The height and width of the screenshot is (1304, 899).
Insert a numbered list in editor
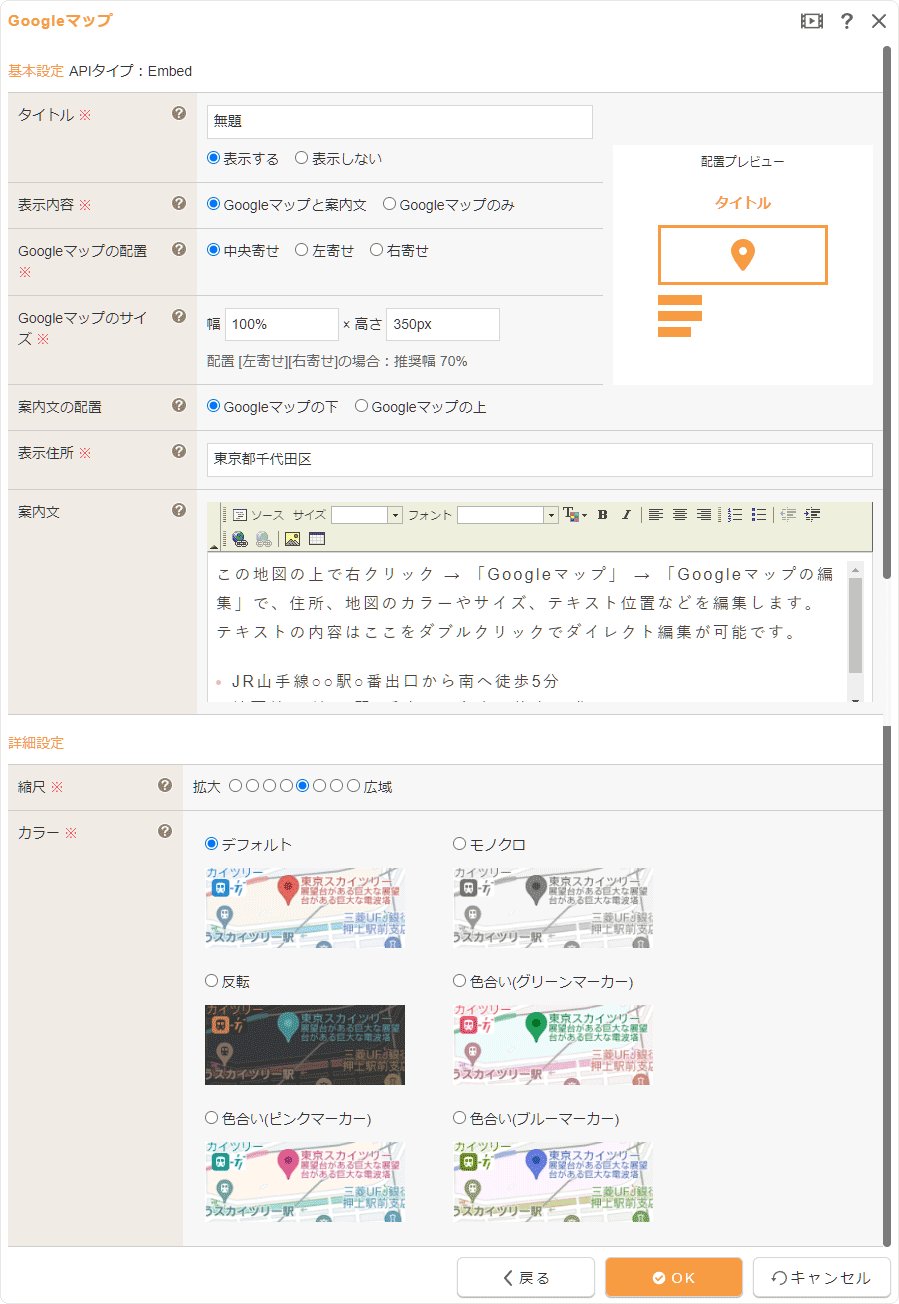tap(735, 515)
